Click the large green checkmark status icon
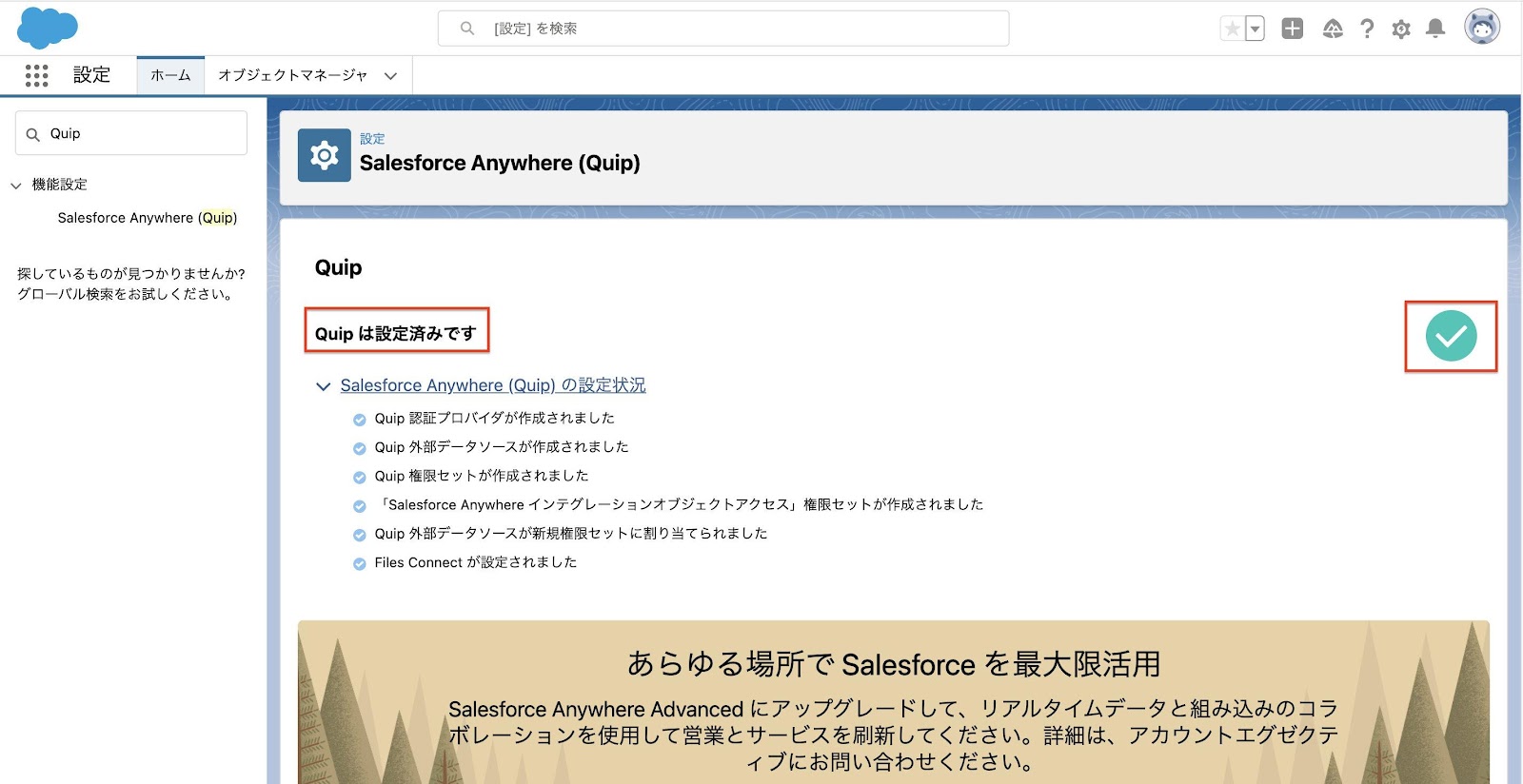The height and width of the screenshot is (784, 1523). tap(1451, 336)
